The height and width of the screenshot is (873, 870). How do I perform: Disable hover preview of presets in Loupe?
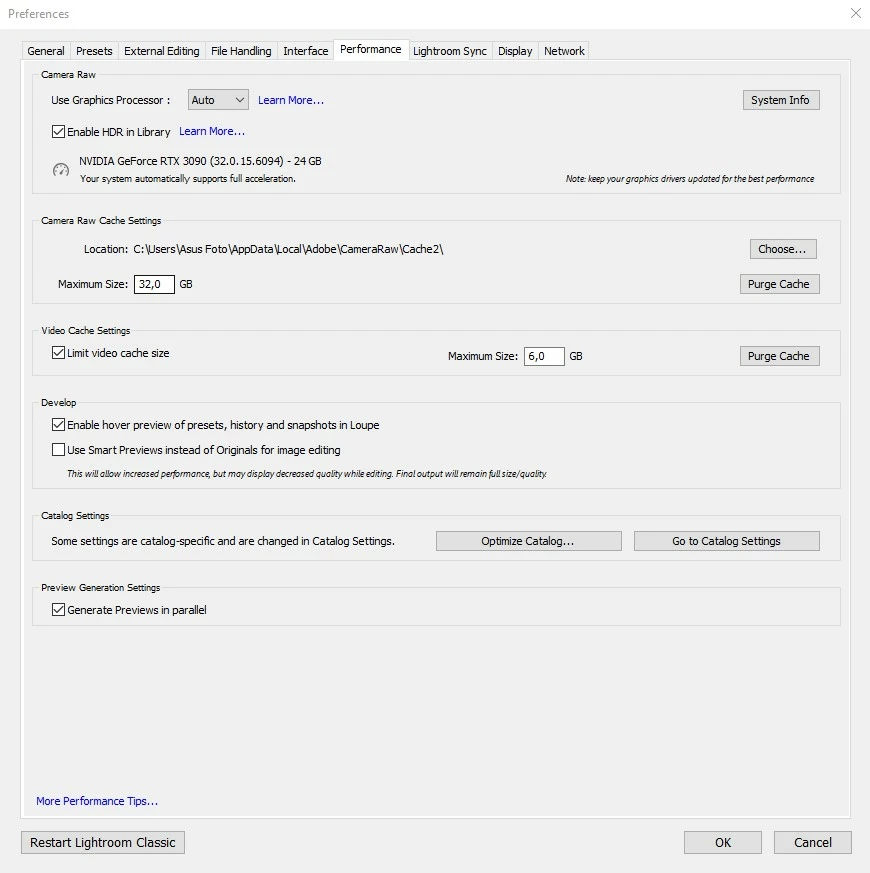point(58,424)
